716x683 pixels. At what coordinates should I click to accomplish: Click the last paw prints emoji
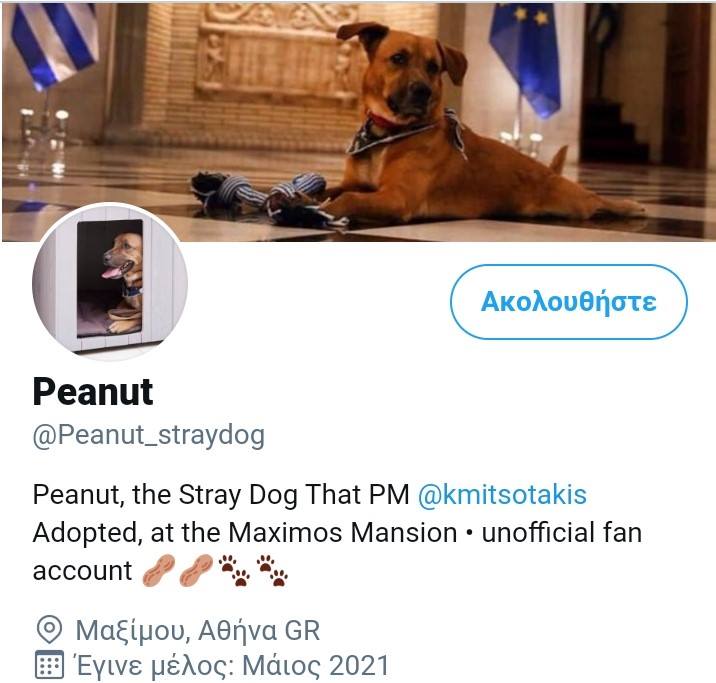tap(272, 571)
